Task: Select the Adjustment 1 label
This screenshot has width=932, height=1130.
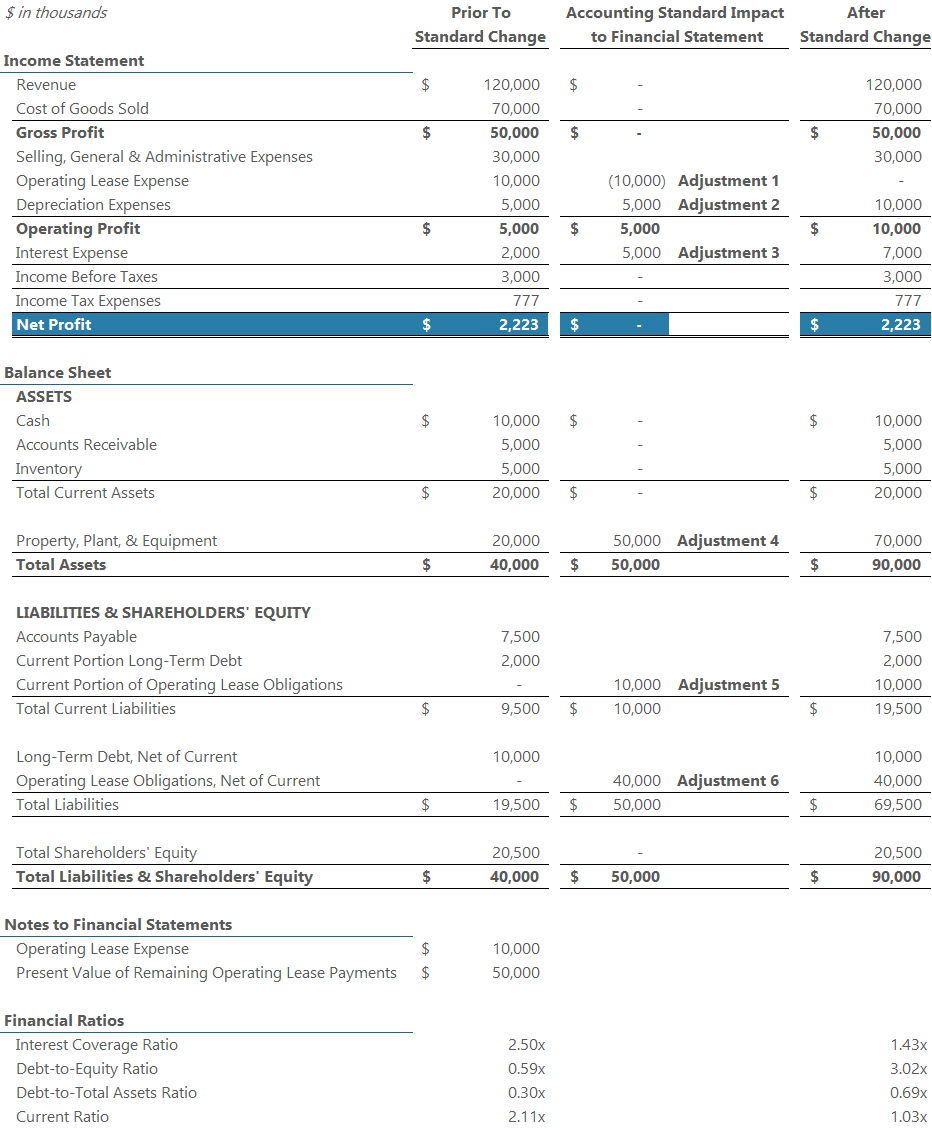Action: coord(728,180)
